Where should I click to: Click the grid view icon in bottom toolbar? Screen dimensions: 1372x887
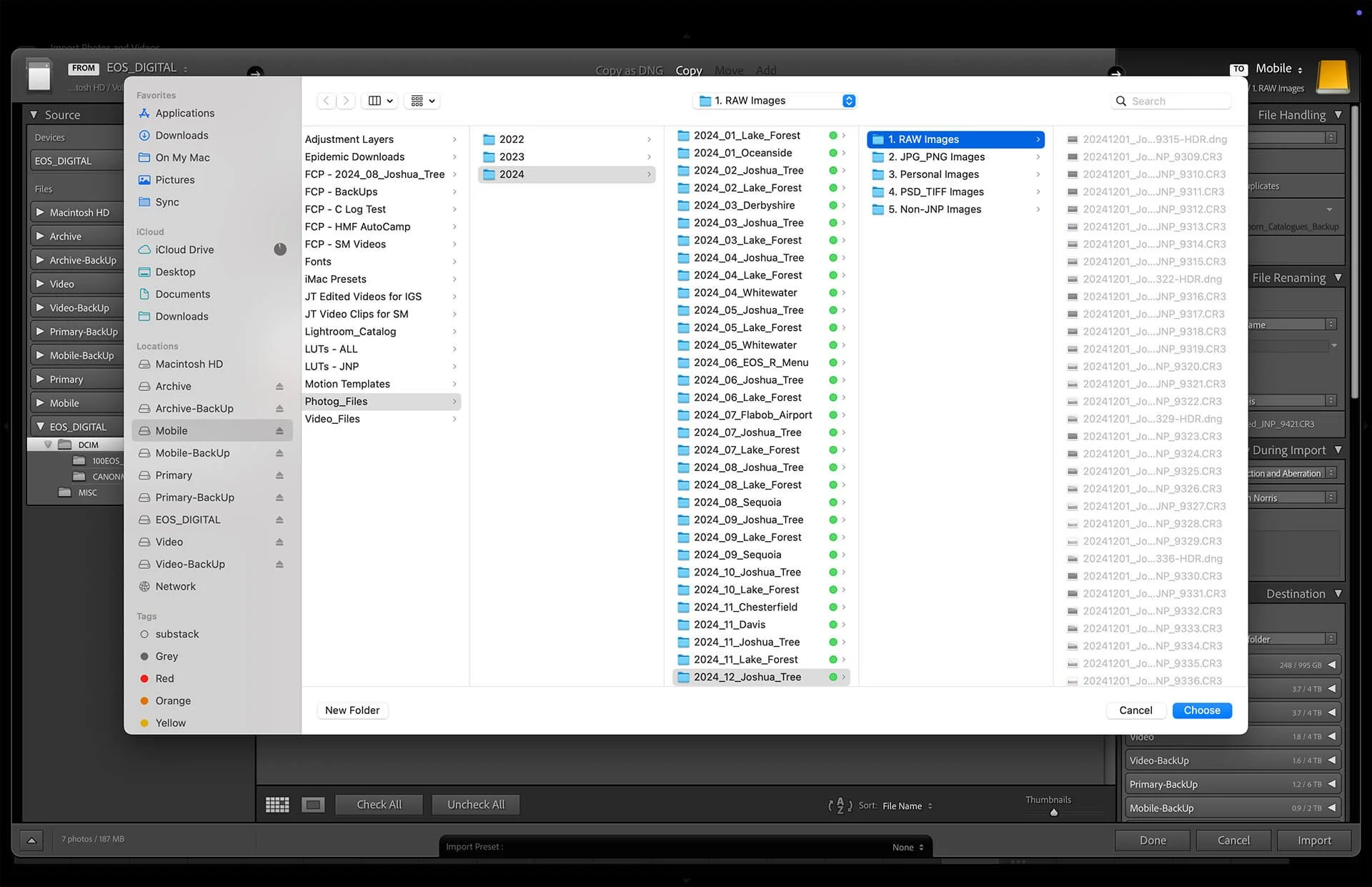(x=277, y=805)
